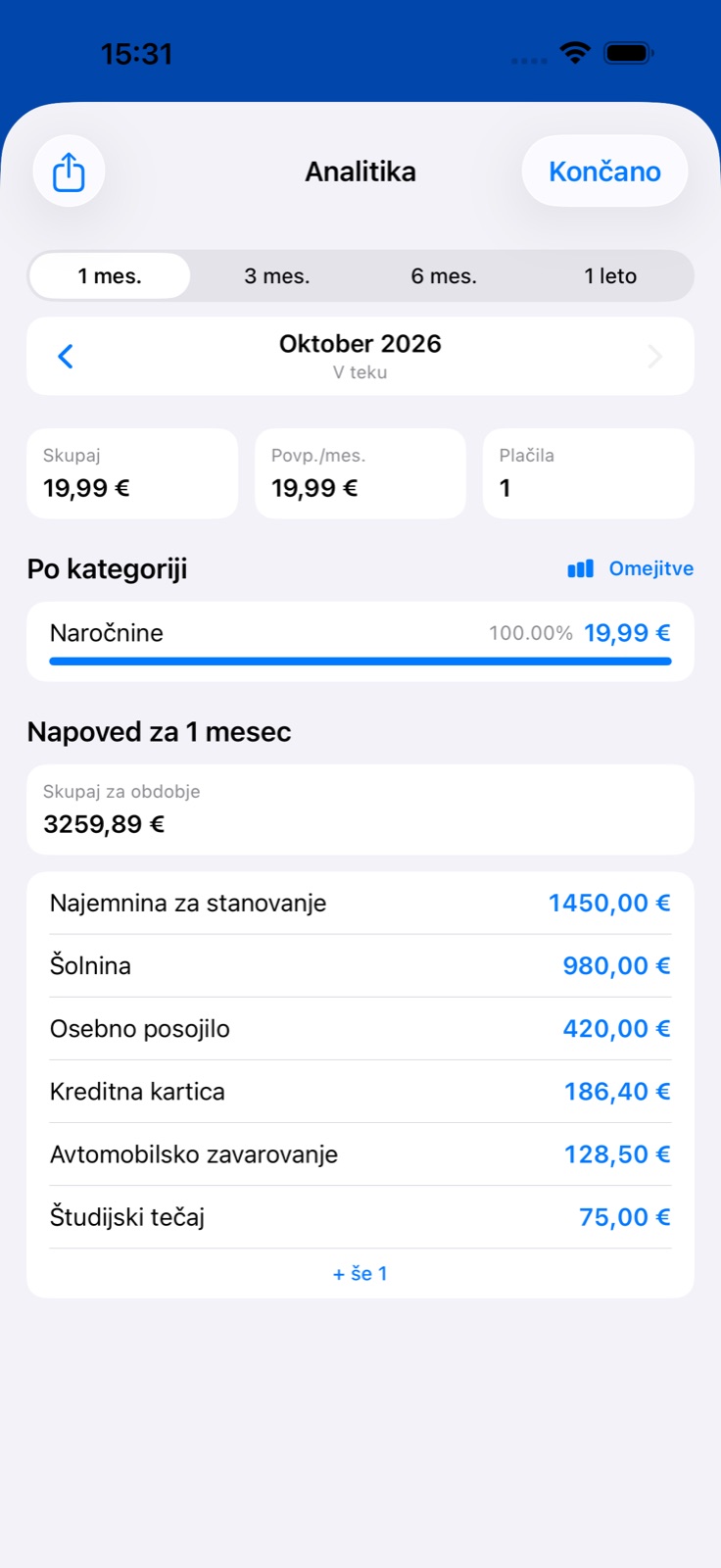Click the Naročnine category progress bar

360,661
